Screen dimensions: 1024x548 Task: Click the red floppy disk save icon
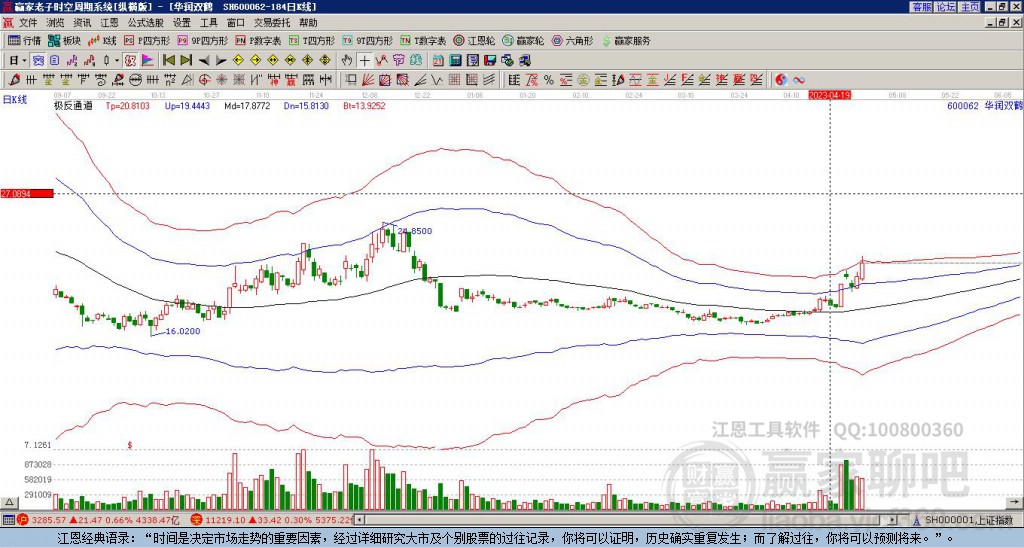coord(490,60)
